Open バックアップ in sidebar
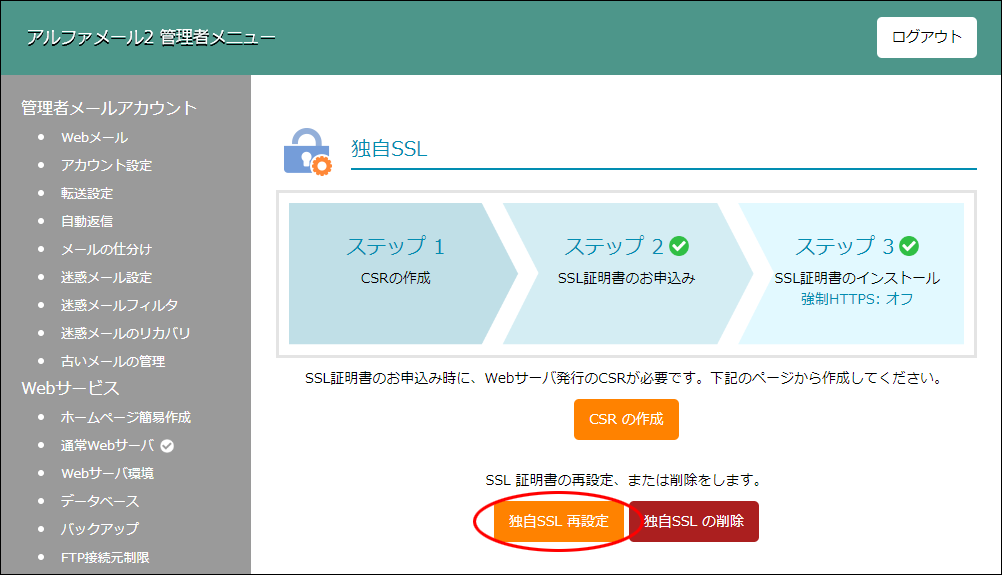This screenshot has width=1002, height=575. pos(100,529)
